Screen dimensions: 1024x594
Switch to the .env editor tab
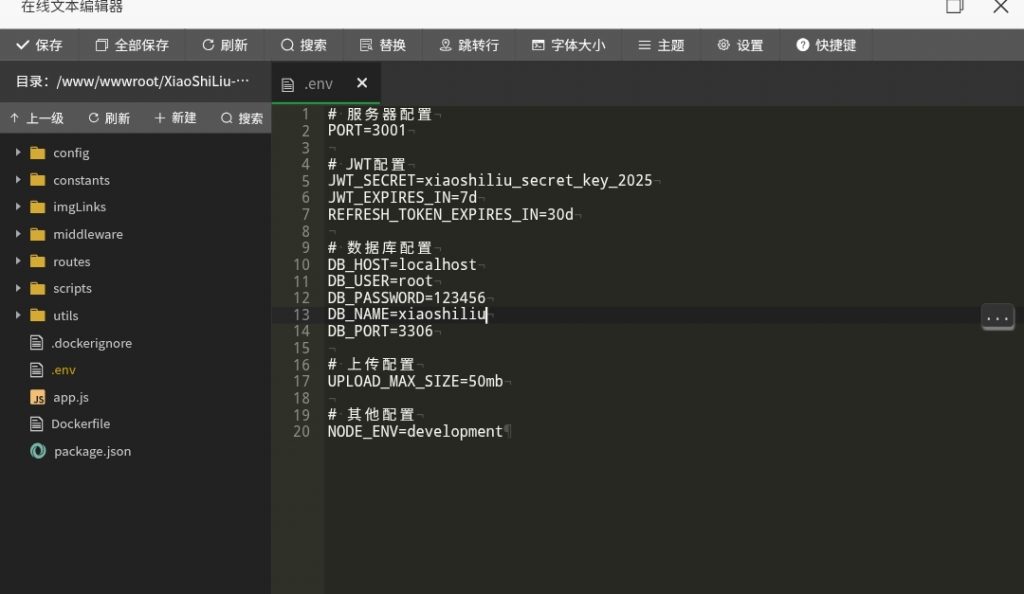coord(318,84)
